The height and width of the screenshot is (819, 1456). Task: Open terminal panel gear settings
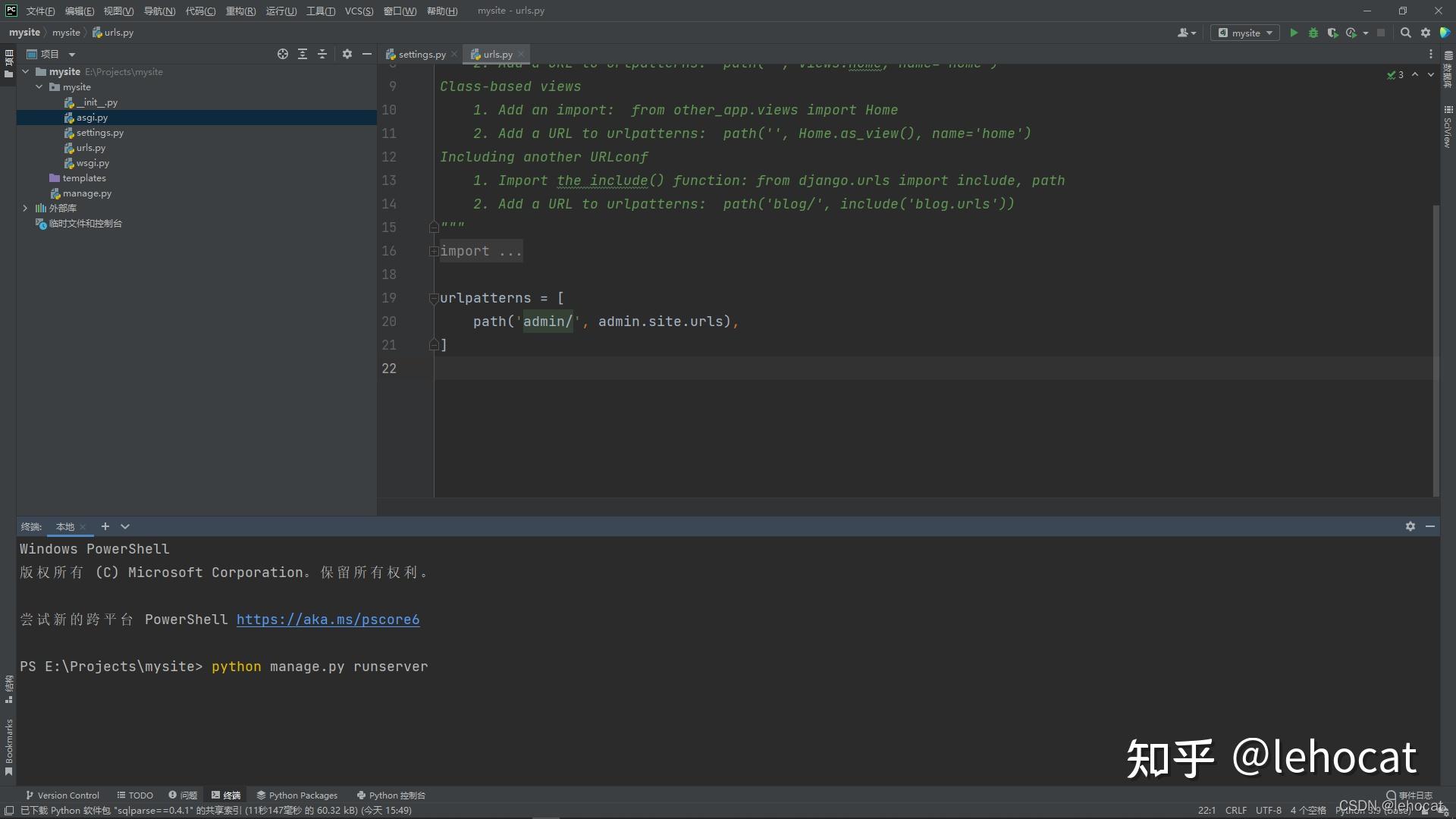coord(1410,526)
